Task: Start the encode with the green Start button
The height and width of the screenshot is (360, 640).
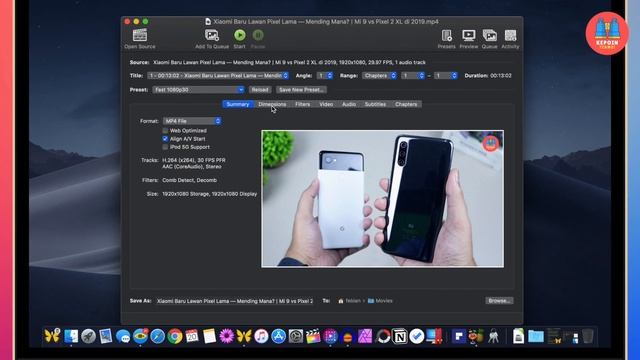Action: (240, 35)
